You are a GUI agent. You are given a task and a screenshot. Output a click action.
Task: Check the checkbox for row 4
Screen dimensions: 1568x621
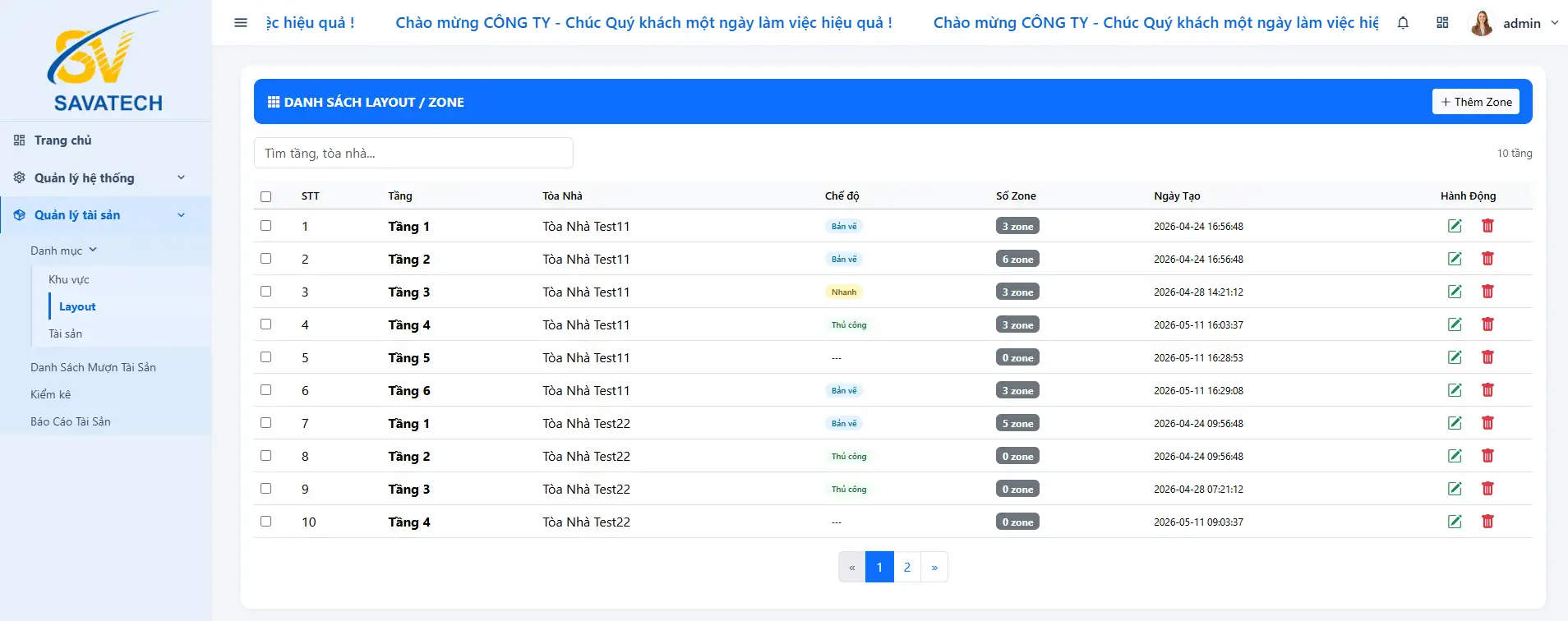click(265, 324)
